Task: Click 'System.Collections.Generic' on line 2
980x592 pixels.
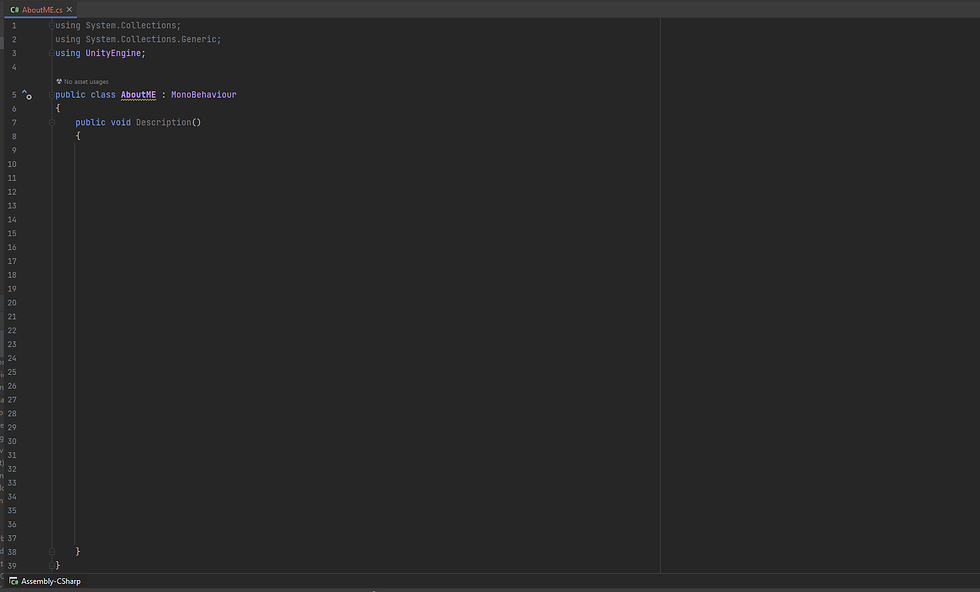Action: pyautogui.click(x=151, y=39)
